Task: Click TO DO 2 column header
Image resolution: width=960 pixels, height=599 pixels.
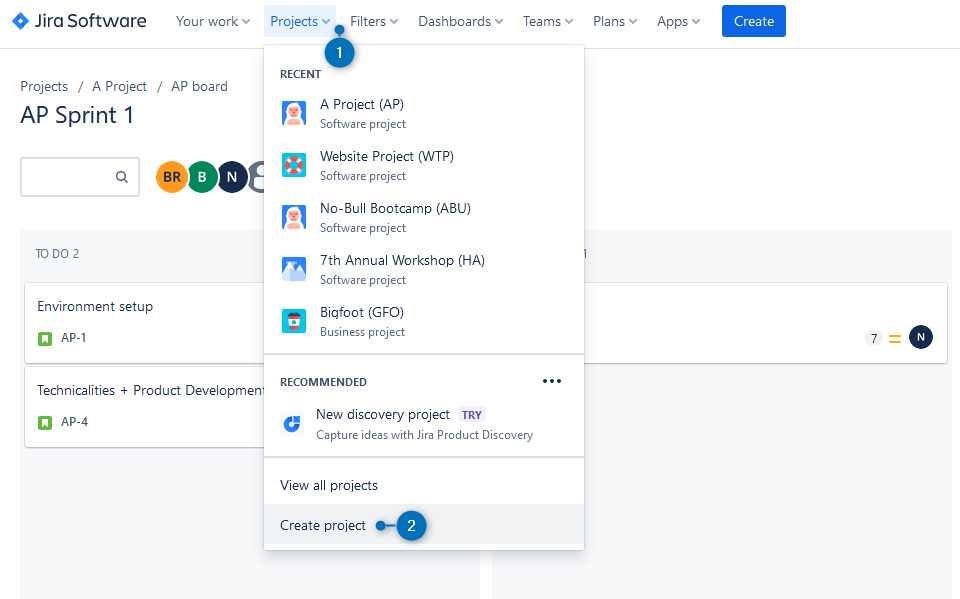Action: (x=57, y=254)
